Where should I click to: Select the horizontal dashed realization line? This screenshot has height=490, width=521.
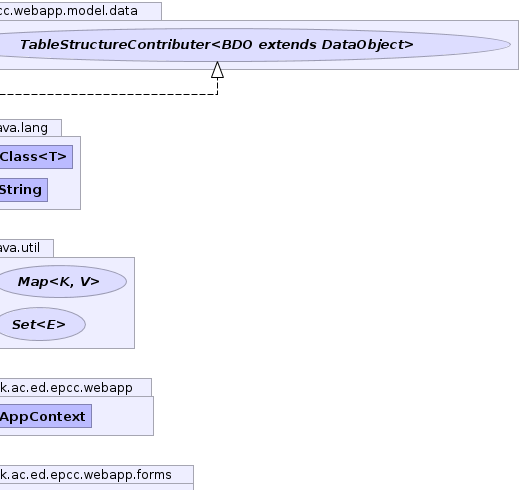pos(109,94)
